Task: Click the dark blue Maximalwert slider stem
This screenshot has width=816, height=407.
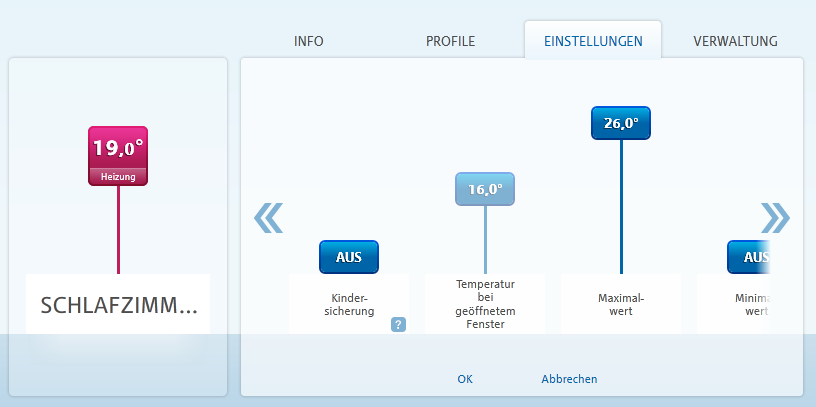Action: 621,207
